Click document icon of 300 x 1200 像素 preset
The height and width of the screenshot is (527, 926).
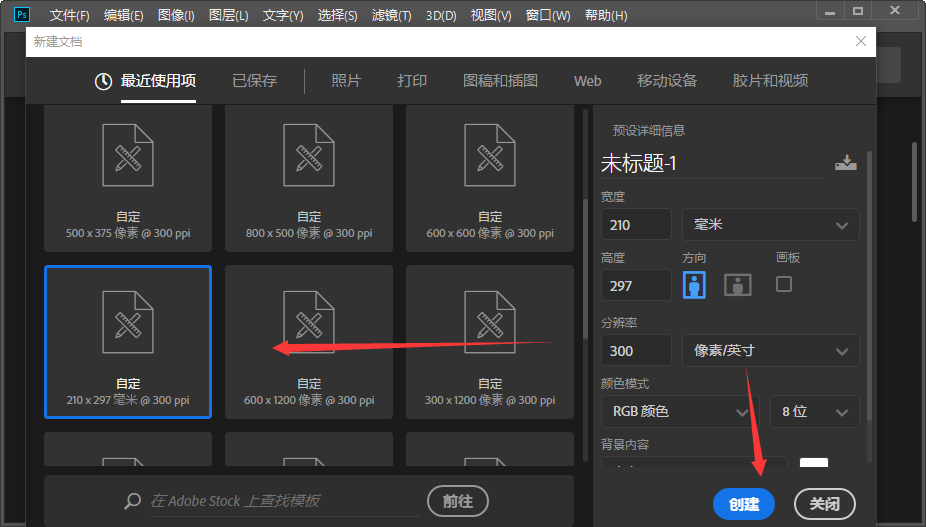coord(490,322)
